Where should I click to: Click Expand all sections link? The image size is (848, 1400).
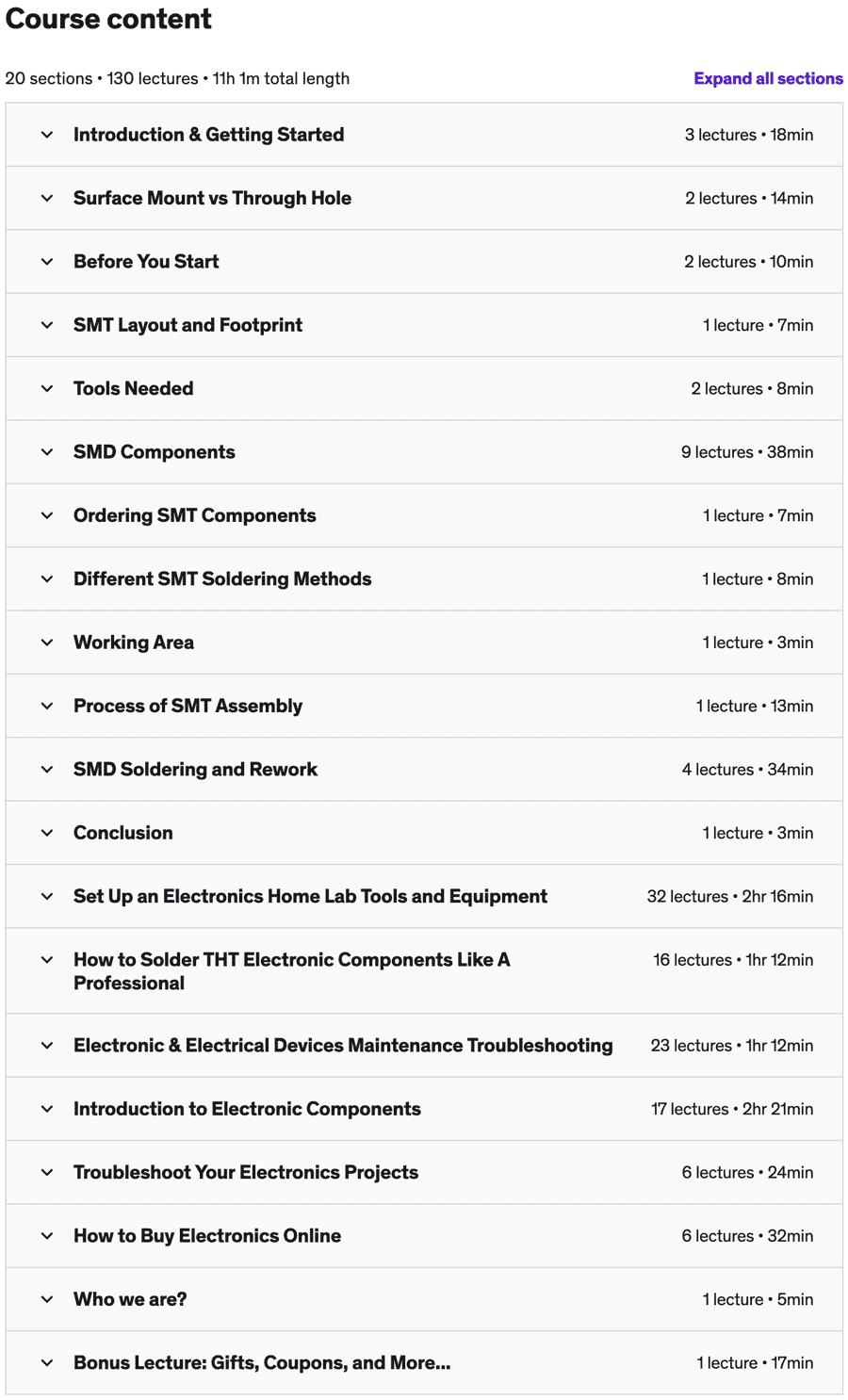click(768, 79)
